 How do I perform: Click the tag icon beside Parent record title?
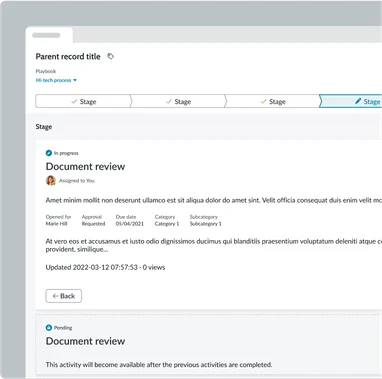[110, 56]
